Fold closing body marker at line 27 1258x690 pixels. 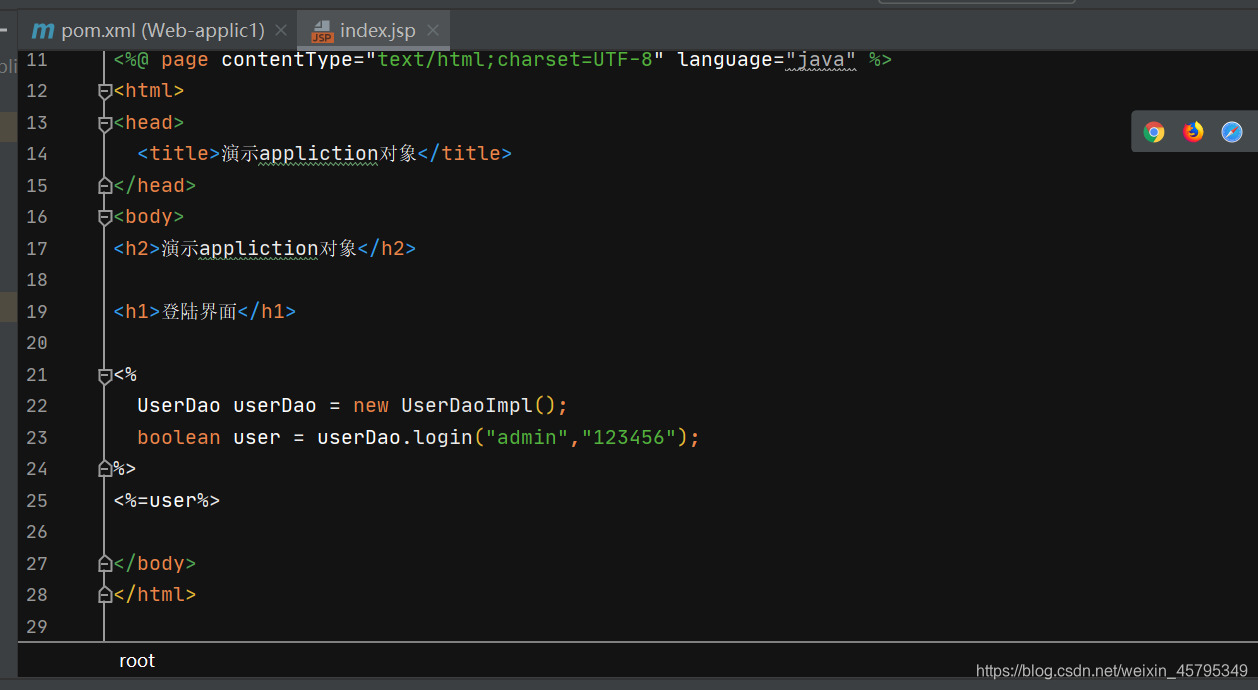[105, 563]
